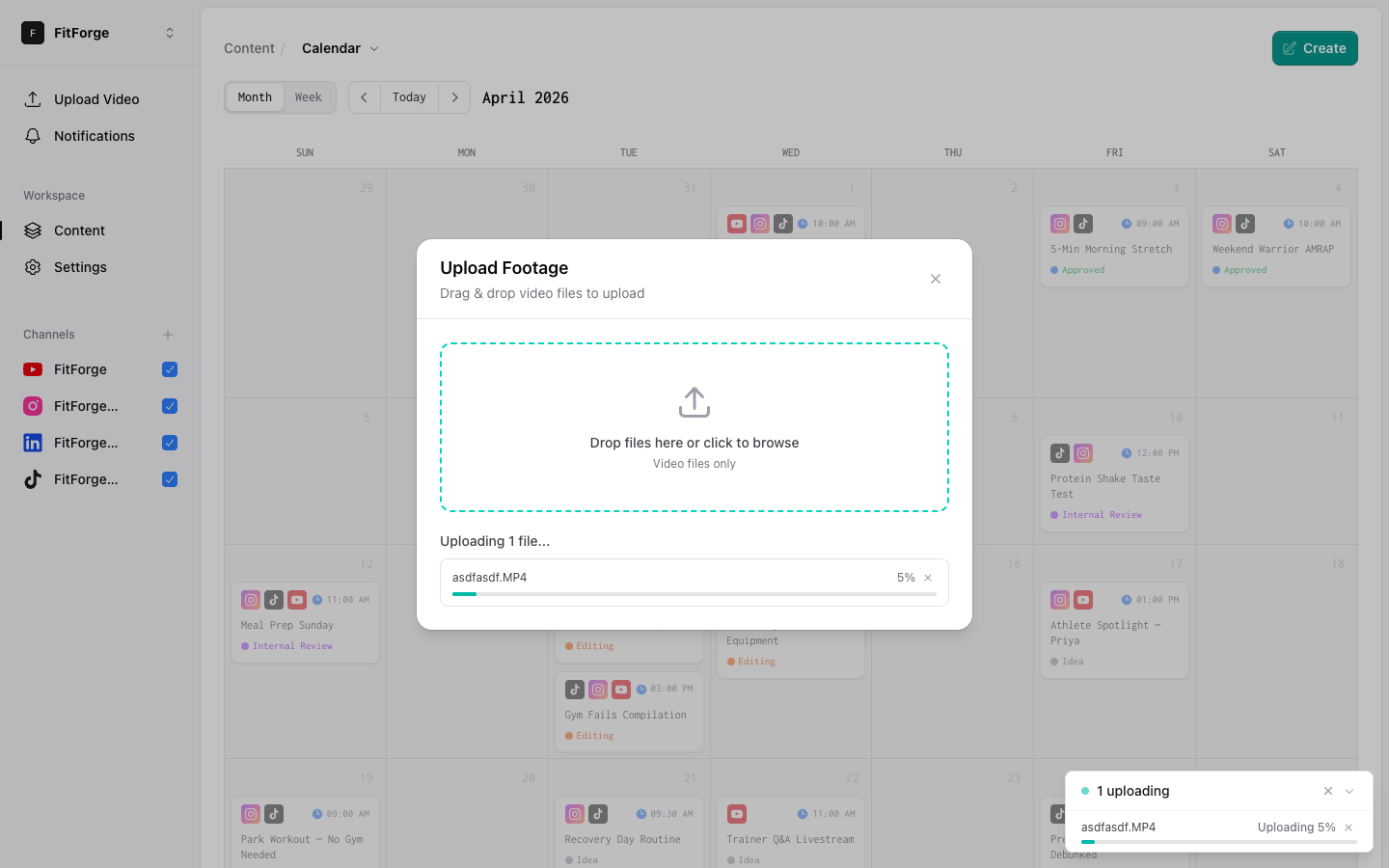This screenshot has width=1389, height=868.
Task: Collapse the uploading panel chevron
Action: [1349, 791]
